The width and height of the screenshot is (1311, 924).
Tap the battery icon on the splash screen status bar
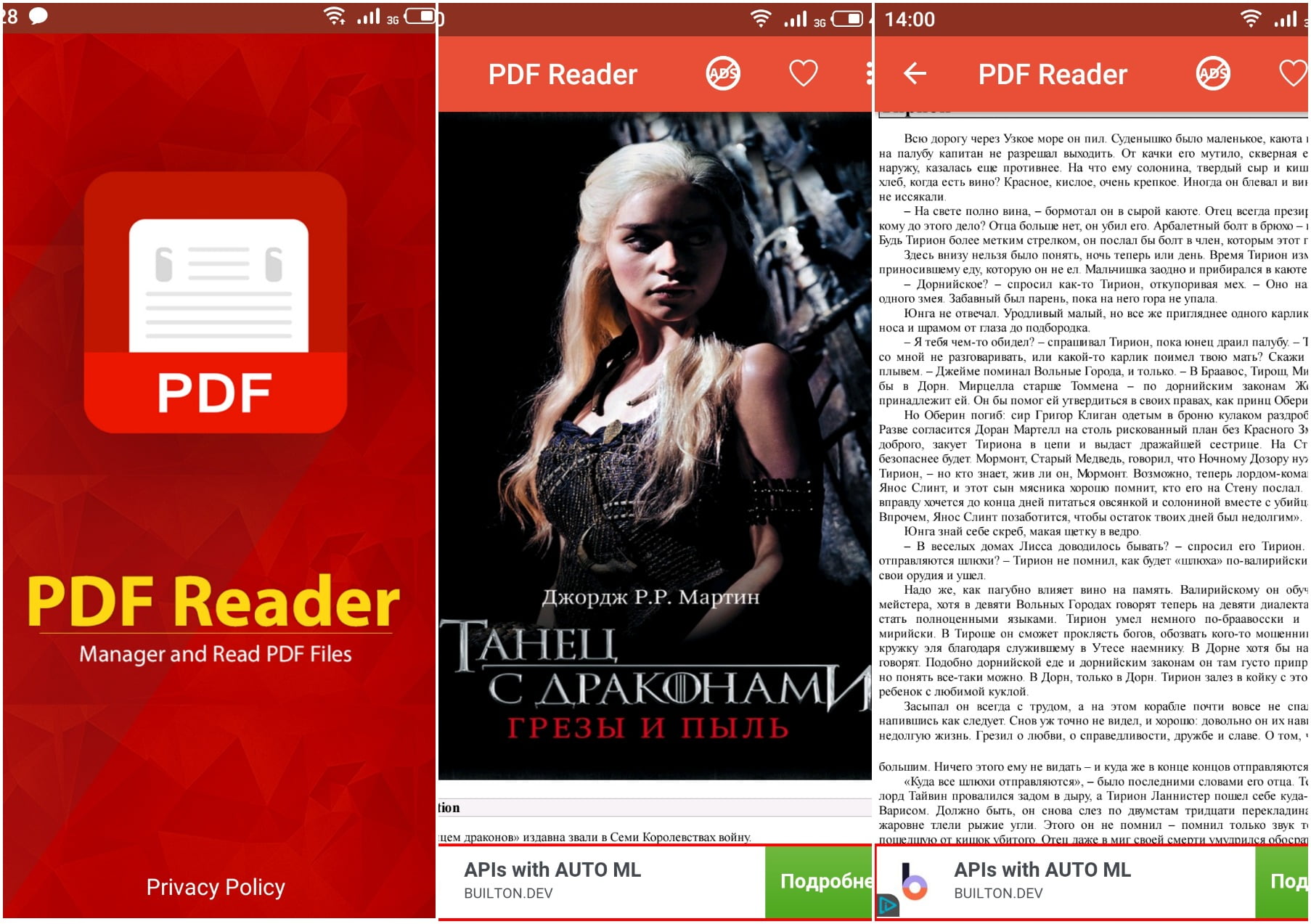(x=420, y=16)
